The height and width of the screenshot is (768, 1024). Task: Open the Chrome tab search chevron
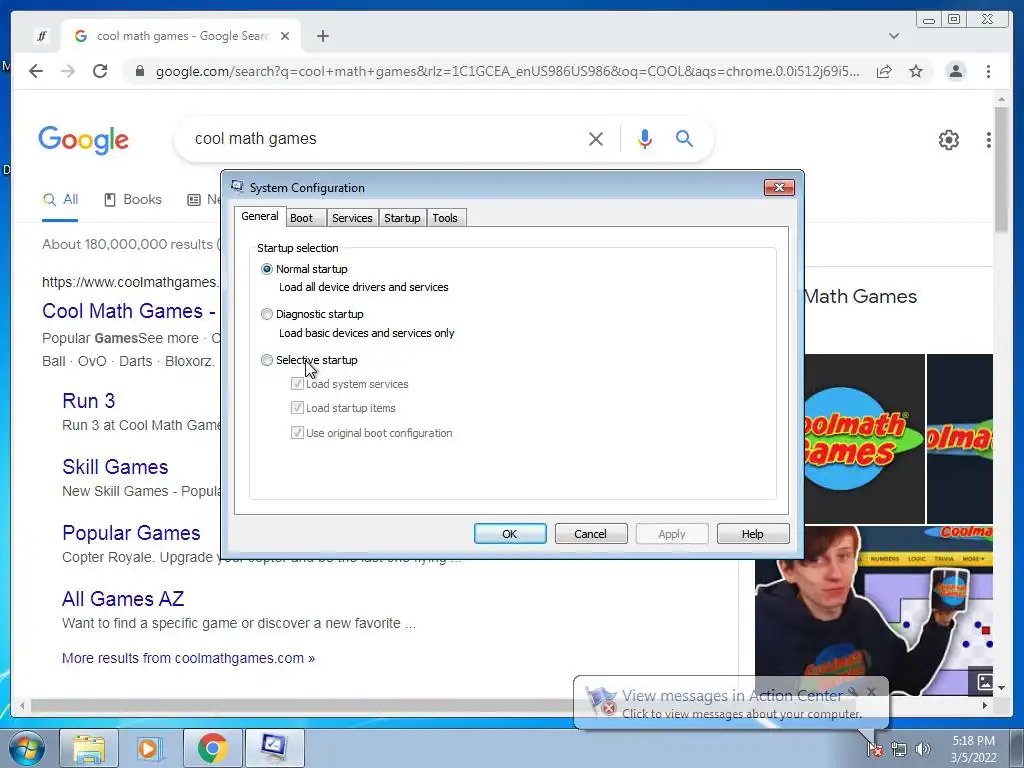(x=894, y=36)
